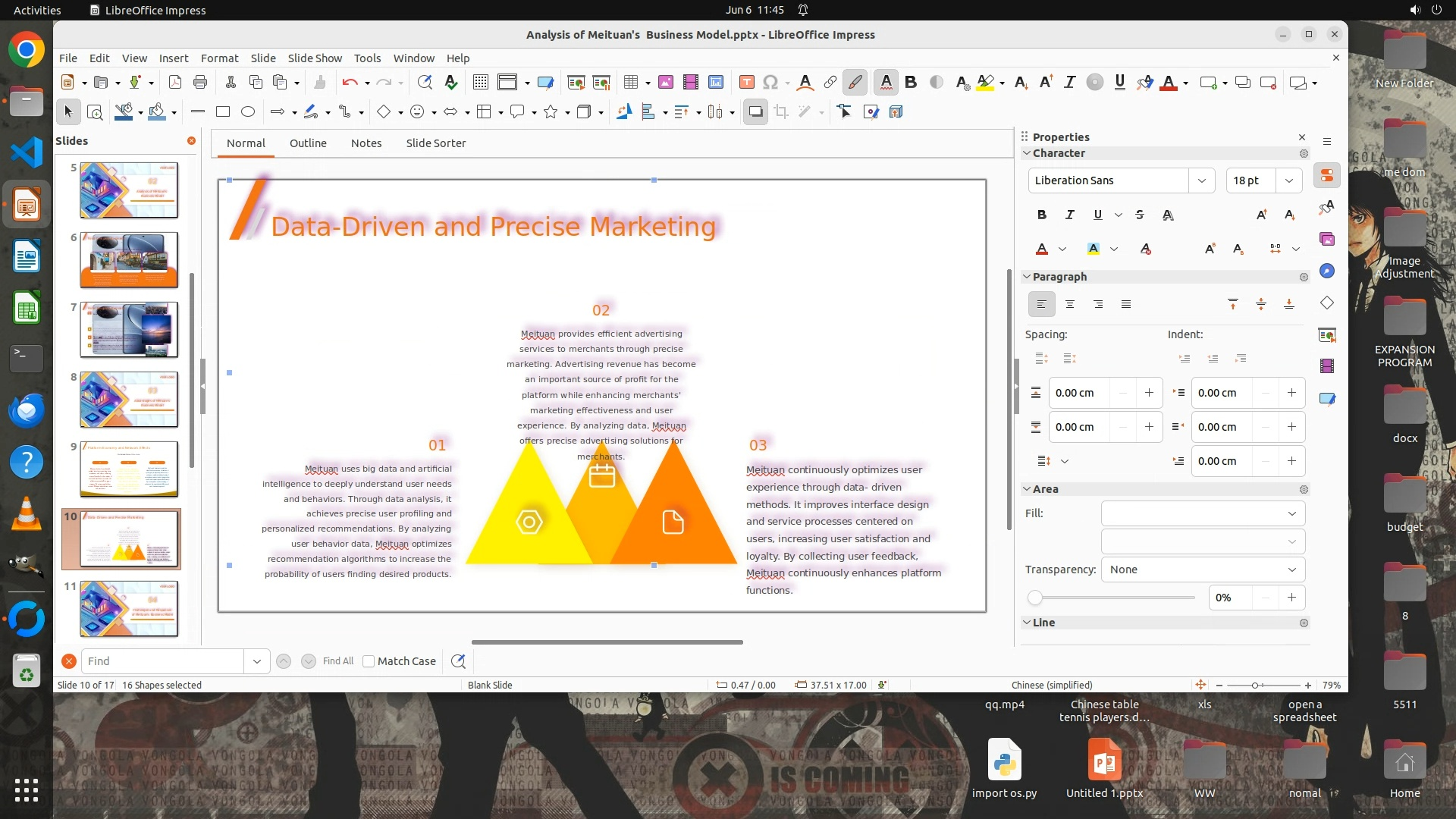Image resolution: width=1456 pixels, height=819 pixels.
Task: Open the Gallery sidebar icon
Action: coord(1326,239)
